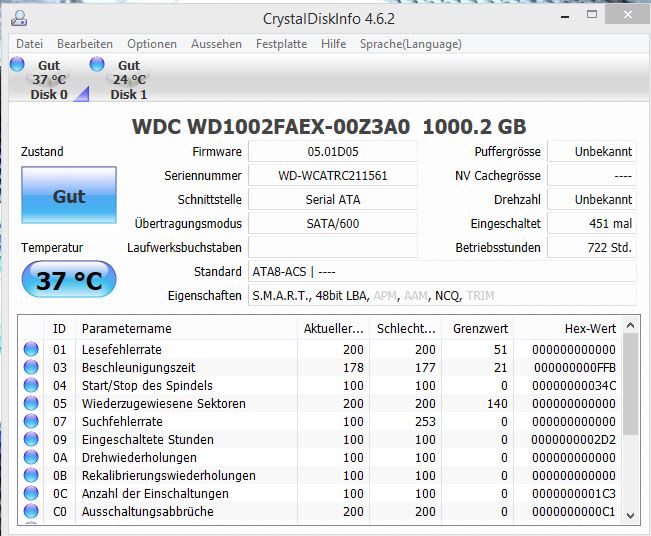Click status orb for Beschleunigungszeit row
This screenshot has height=536, width=651.
(x=31, y=367)
